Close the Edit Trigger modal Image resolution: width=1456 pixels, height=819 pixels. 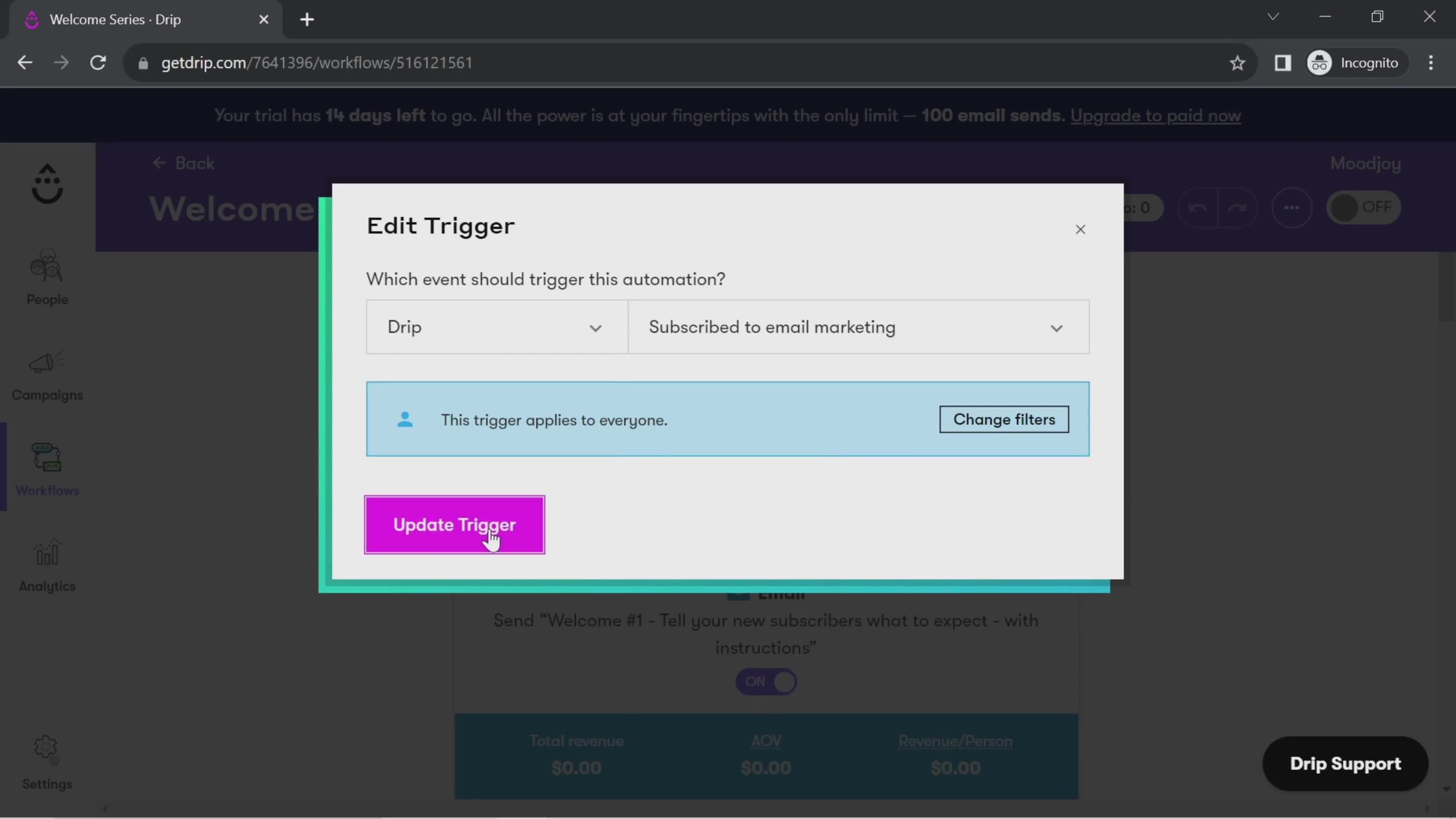[x=1081, y=229]
